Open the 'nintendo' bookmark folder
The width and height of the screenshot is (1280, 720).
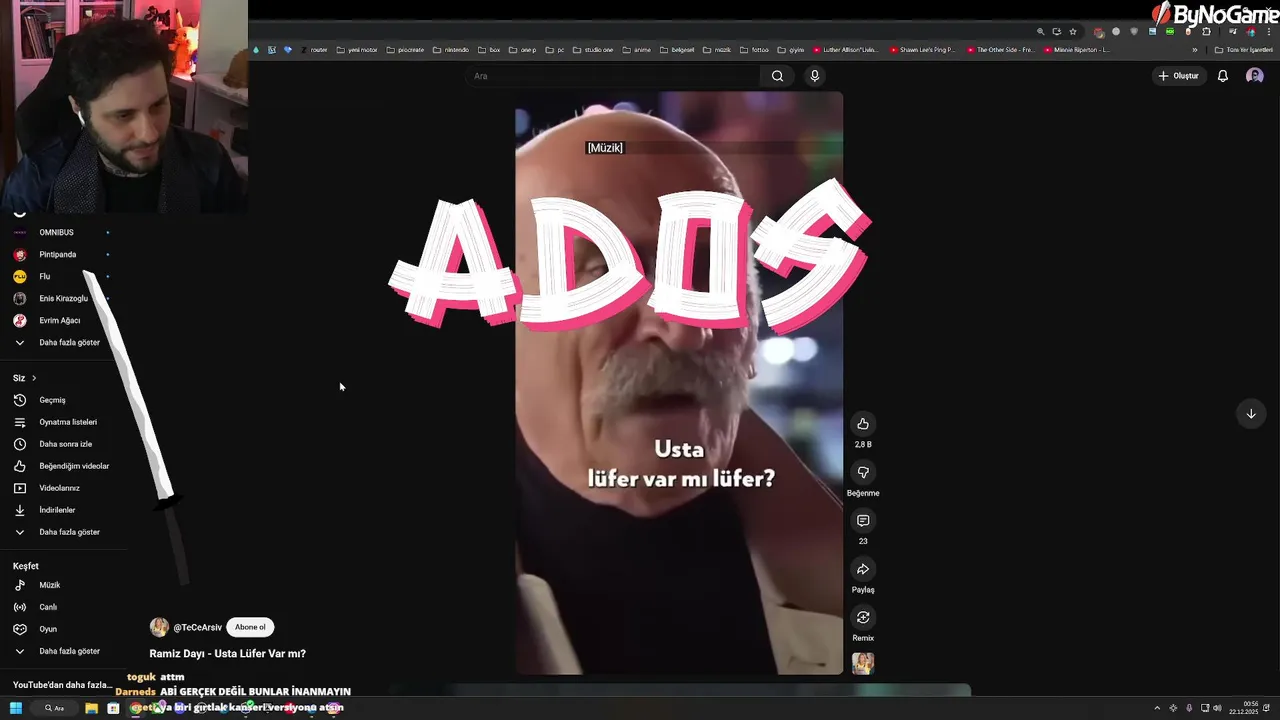(450, 49)
